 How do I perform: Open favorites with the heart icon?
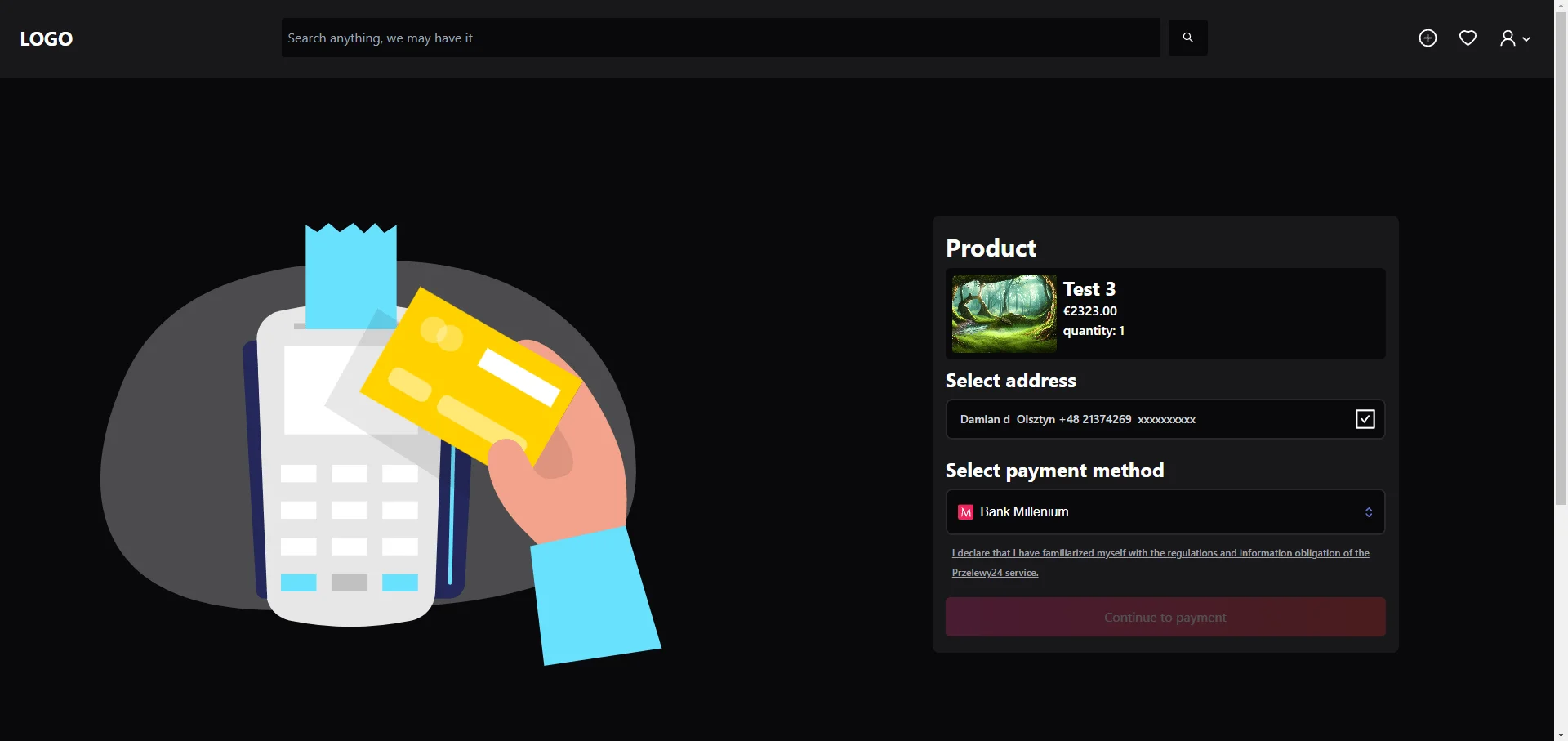click(x=1468, y=38)
